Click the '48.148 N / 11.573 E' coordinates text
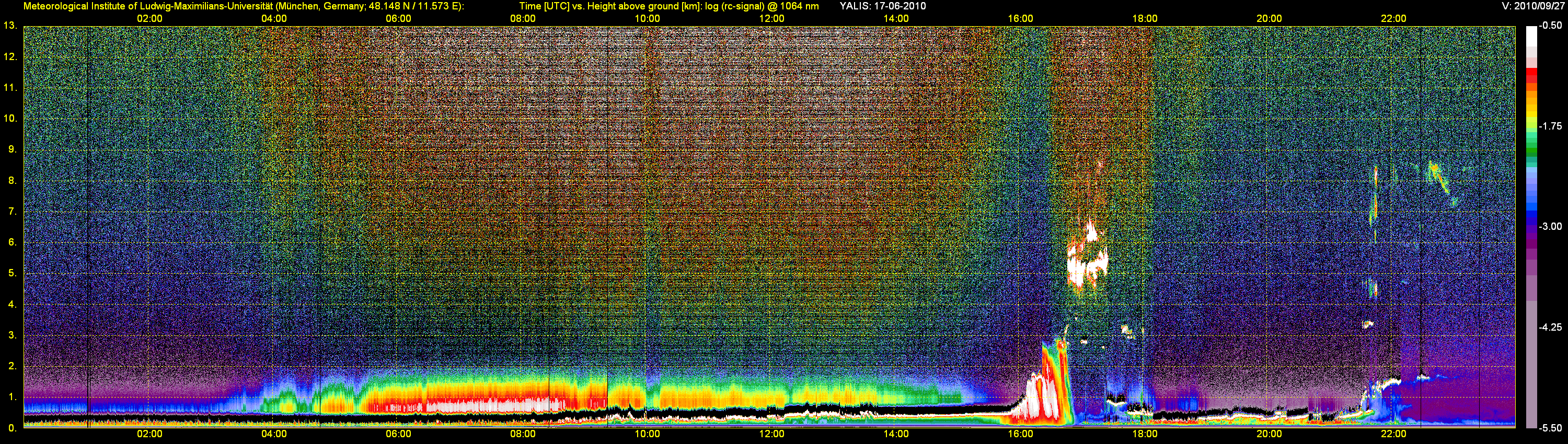1568x444 pixels. [x=414, y=6]
